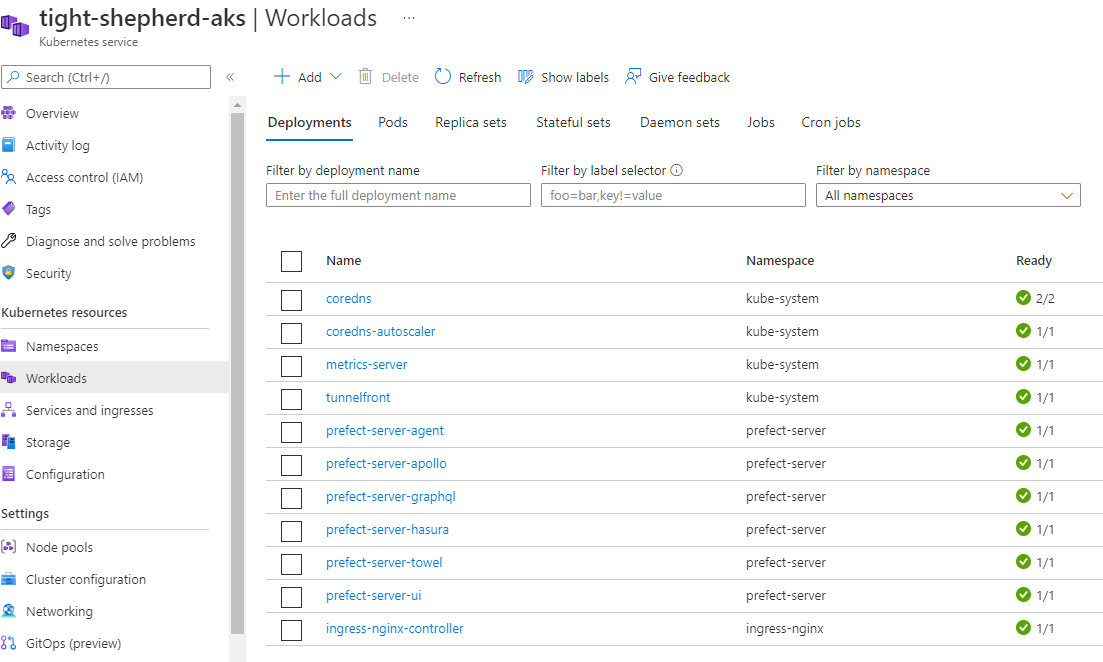The width and height of the screenshot is (1103, 662).
Task: Open the Replica sets tab
Action: pos(471,122)
